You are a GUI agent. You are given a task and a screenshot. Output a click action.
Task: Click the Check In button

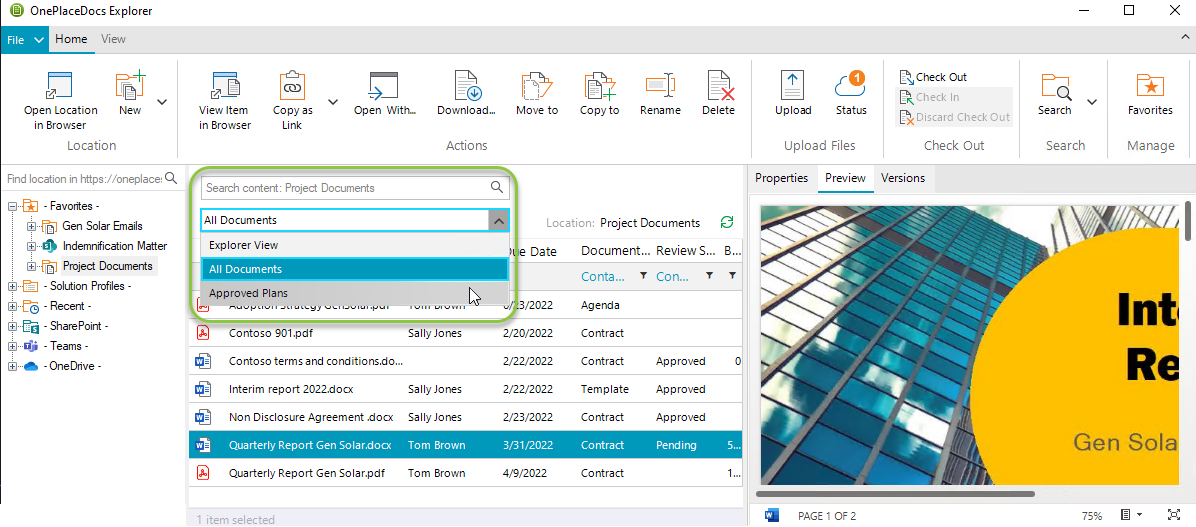point(929,97)
